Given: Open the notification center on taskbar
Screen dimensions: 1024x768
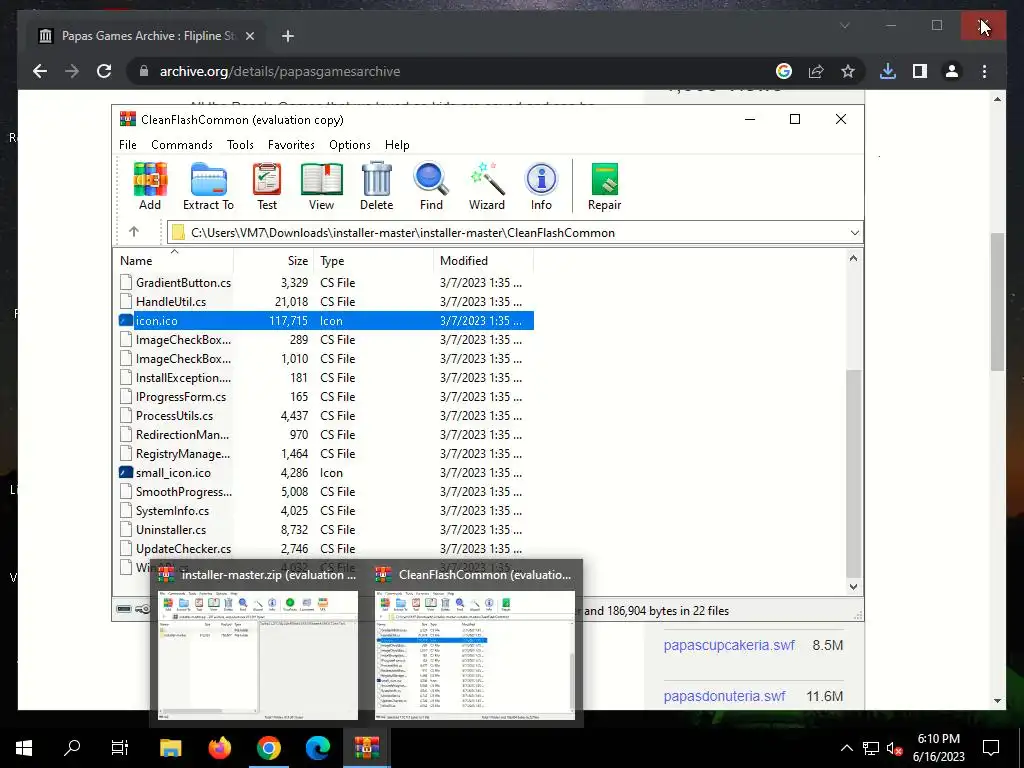Looking at the screenshot, I should coord(991,748).
